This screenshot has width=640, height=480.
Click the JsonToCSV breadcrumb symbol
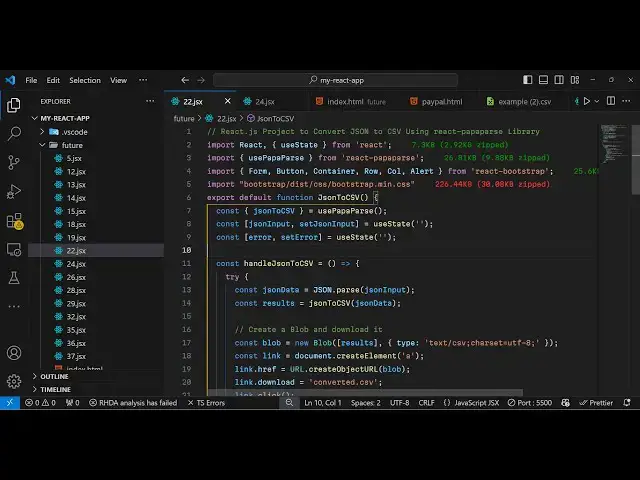click(271, 118)
